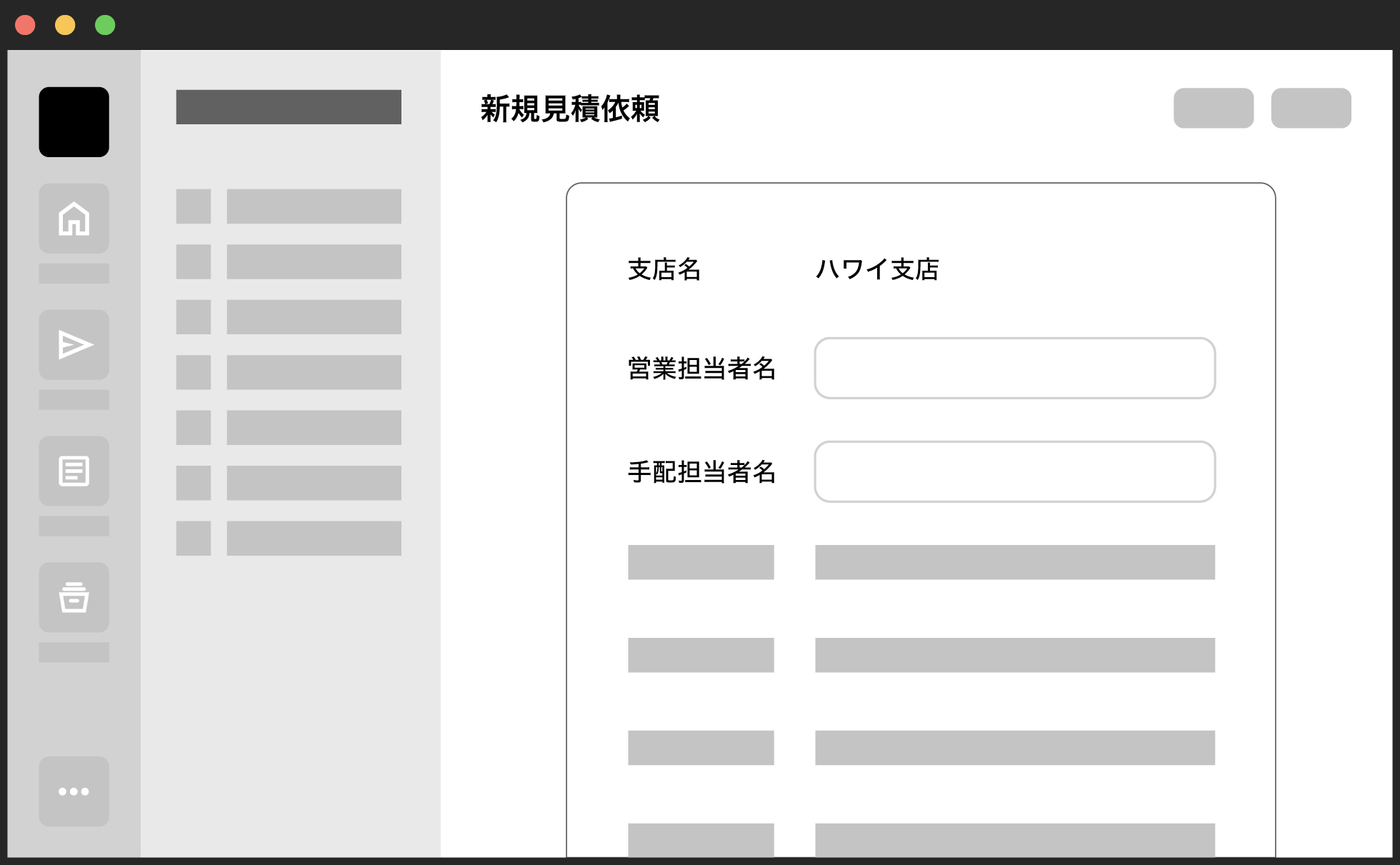
Task: Select the document list icon
Action: point(74,471)
